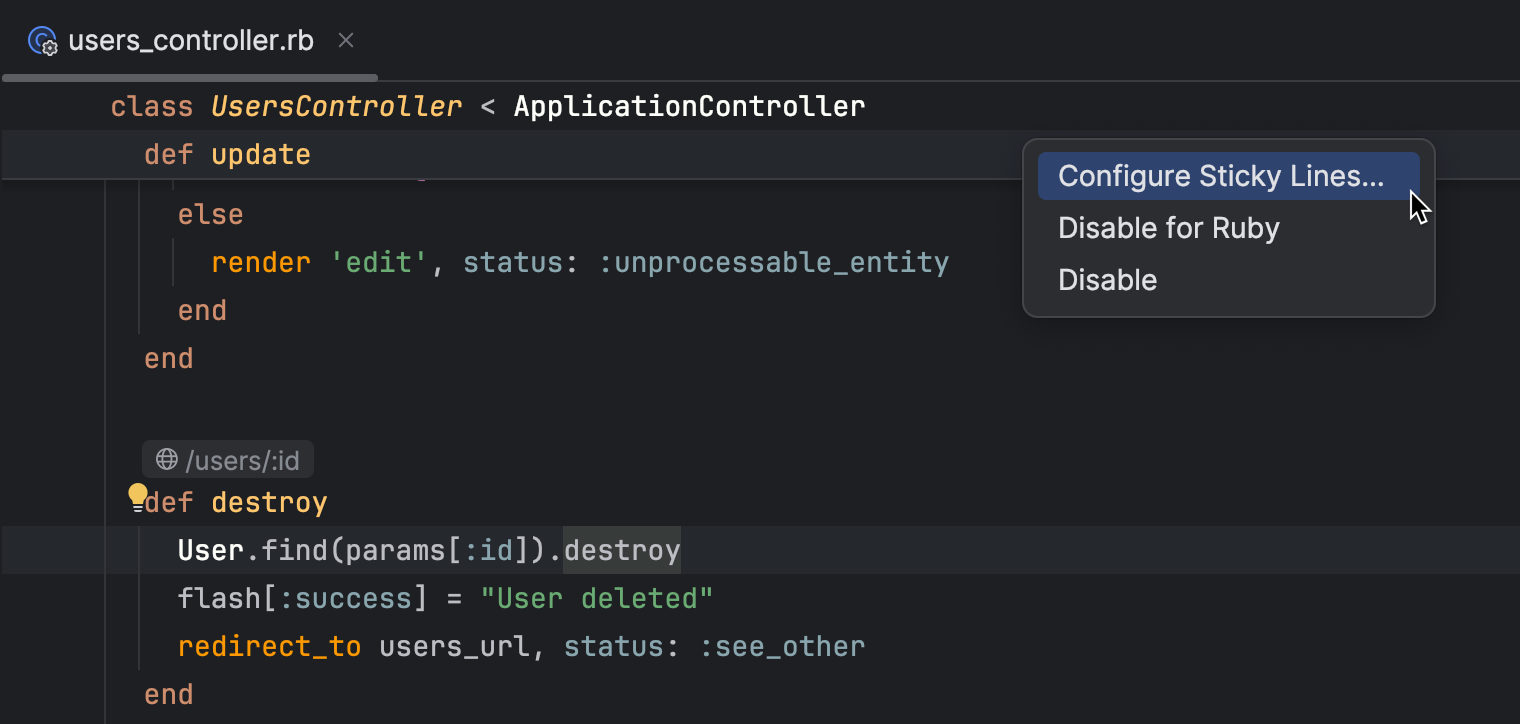The image size is (1520, 724).
Task: Click the ApplicationController superclass name
Action: click(x=689, y=106)
